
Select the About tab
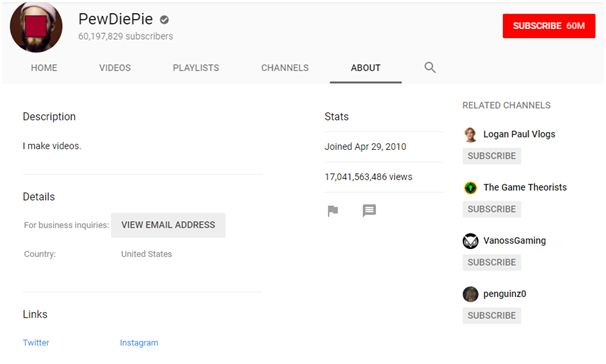coord(366,68)
